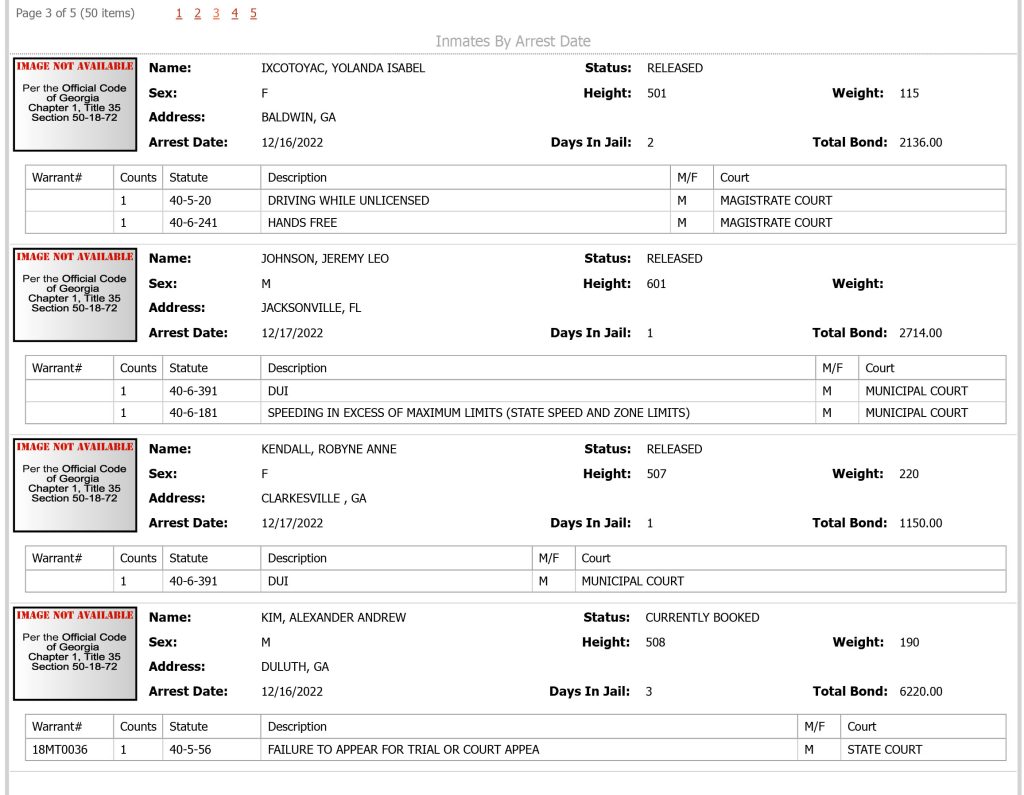1024x795 pixels.
Task: Open page 5 of results
Action: pos(253,14)
